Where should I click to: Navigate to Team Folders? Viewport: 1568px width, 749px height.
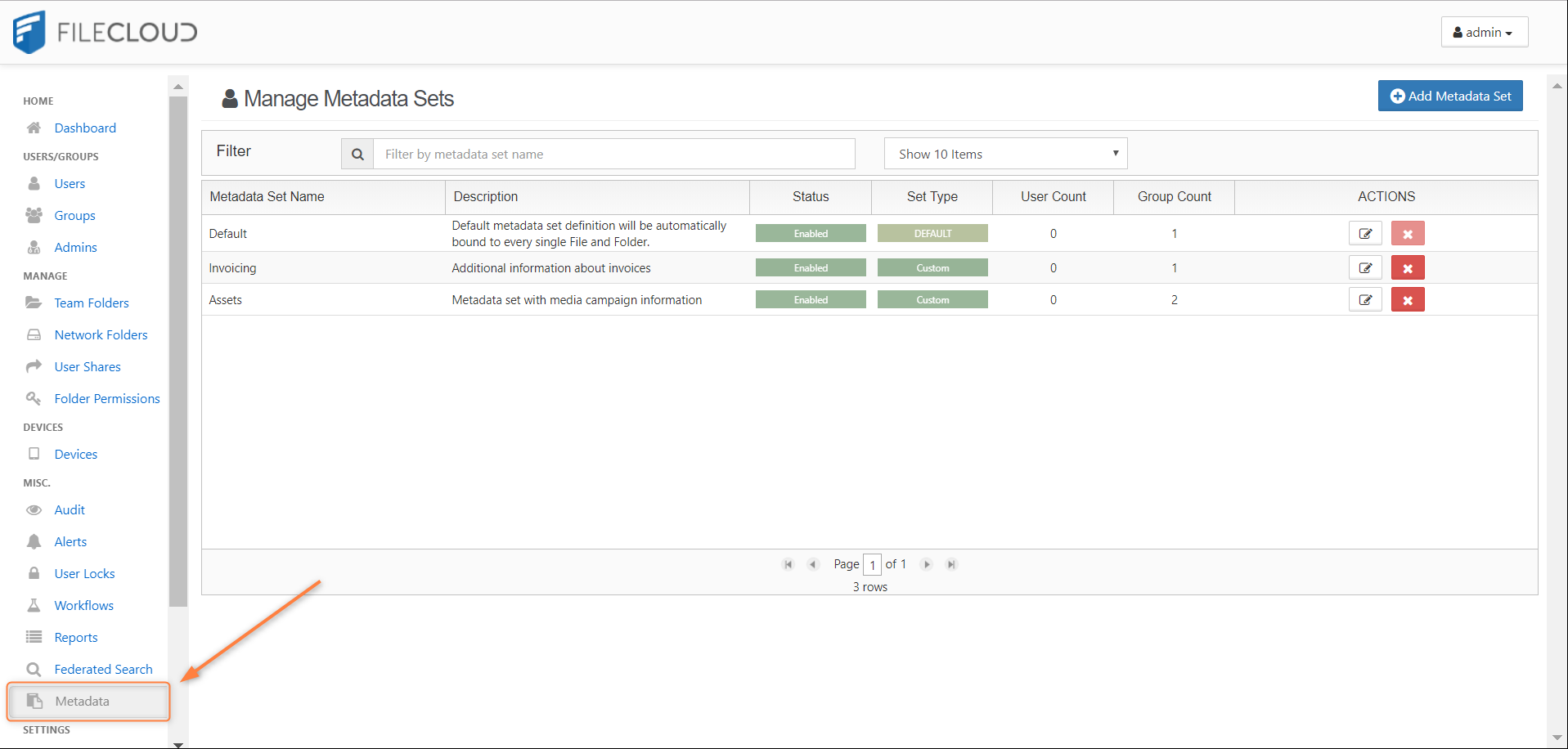92,303
